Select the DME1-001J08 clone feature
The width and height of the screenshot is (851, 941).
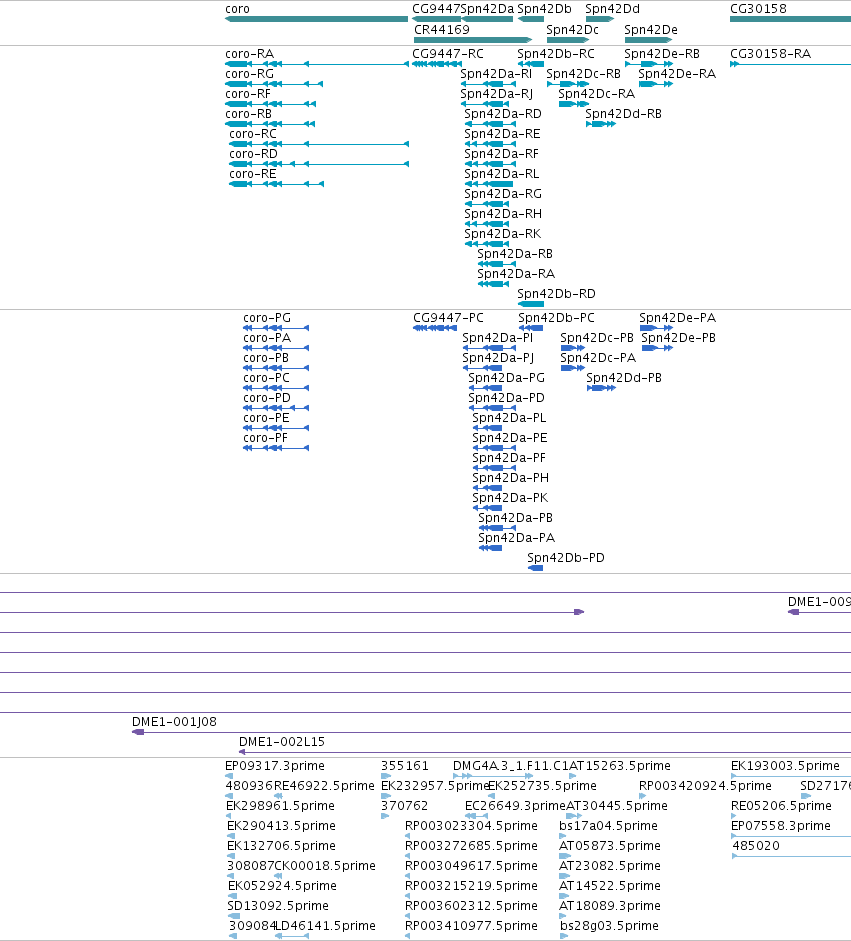(x=492, y=732)
